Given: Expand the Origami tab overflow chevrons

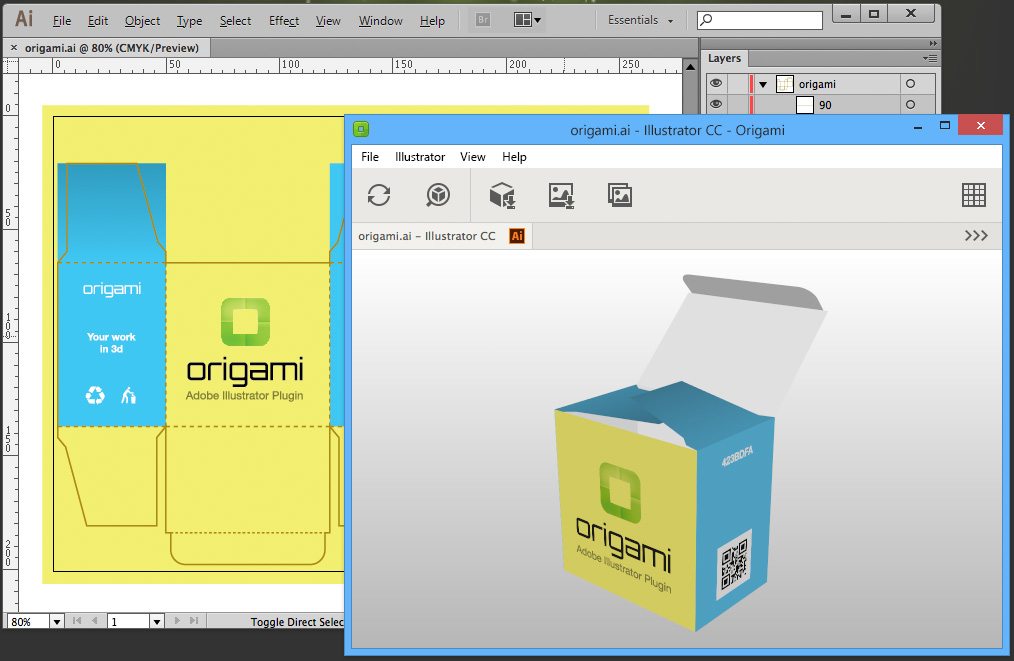Looking at the screenshot, I should coord(976,235).
